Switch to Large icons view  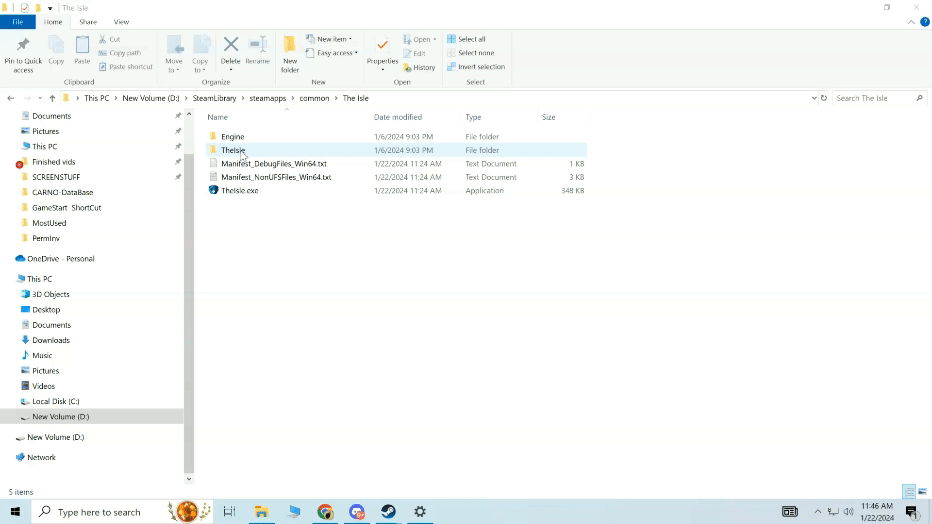point(922,491)
